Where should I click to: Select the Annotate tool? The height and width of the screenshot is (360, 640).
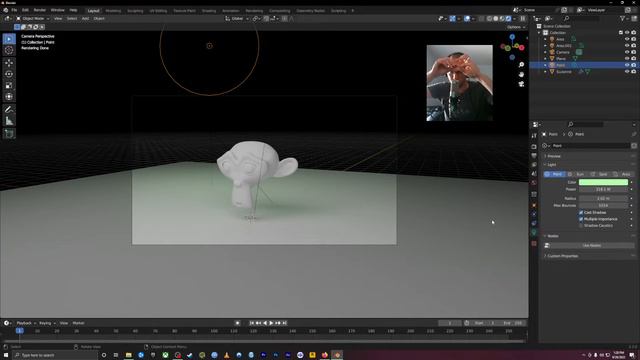tap(9, 109)
